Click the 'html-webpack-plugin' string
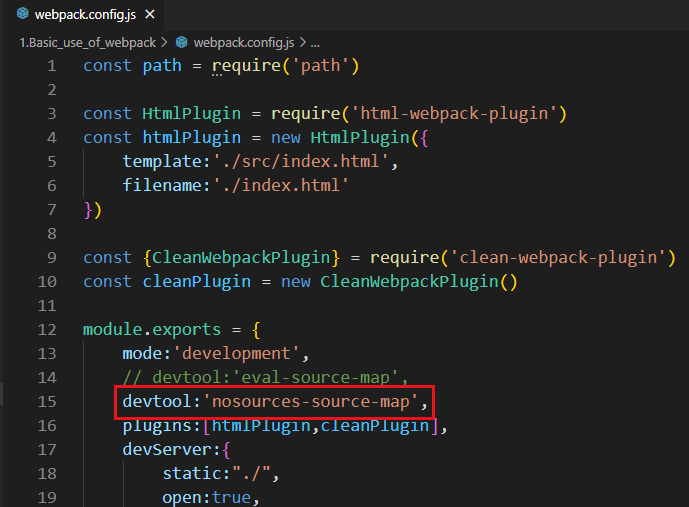This screenshot has height=507, width=689. point(454,114)
